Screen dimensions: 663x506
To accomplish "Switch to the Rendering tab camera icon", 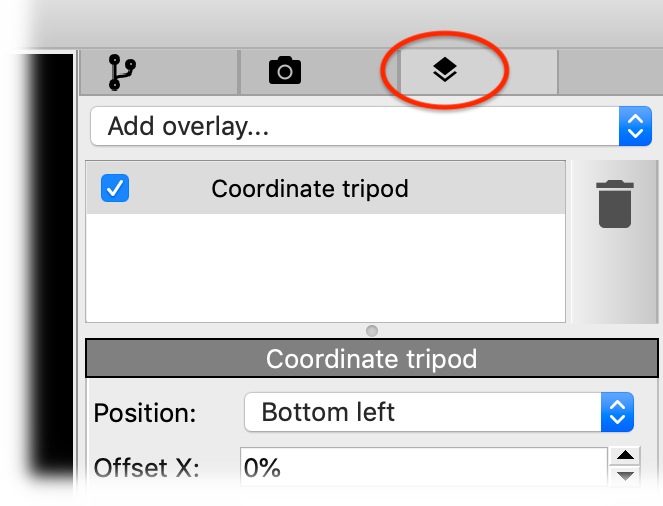I will [x=284, y=71].
